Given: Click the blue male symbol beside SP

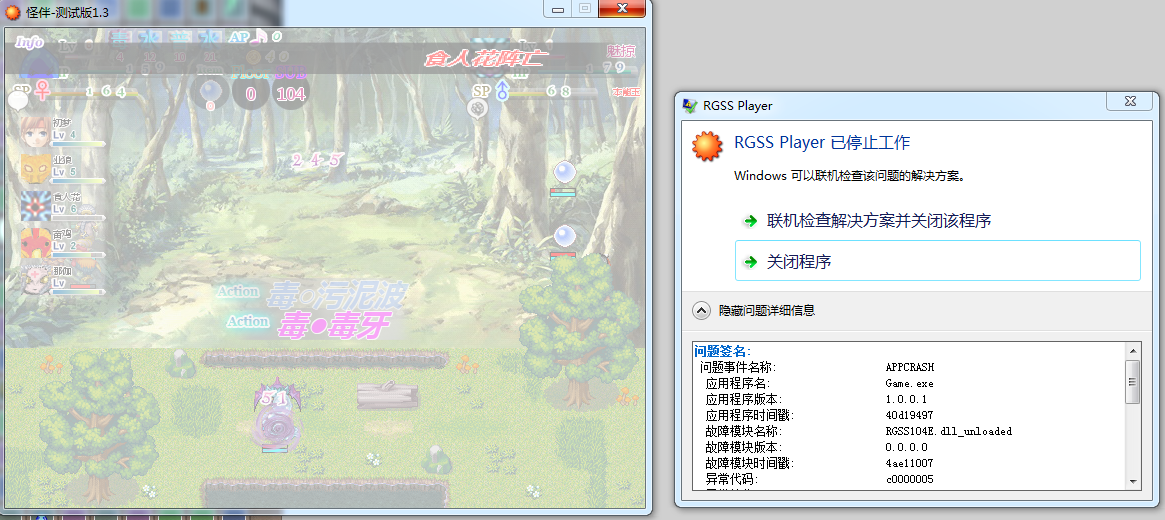Looking at the screenshot, I should pos(502,91).
